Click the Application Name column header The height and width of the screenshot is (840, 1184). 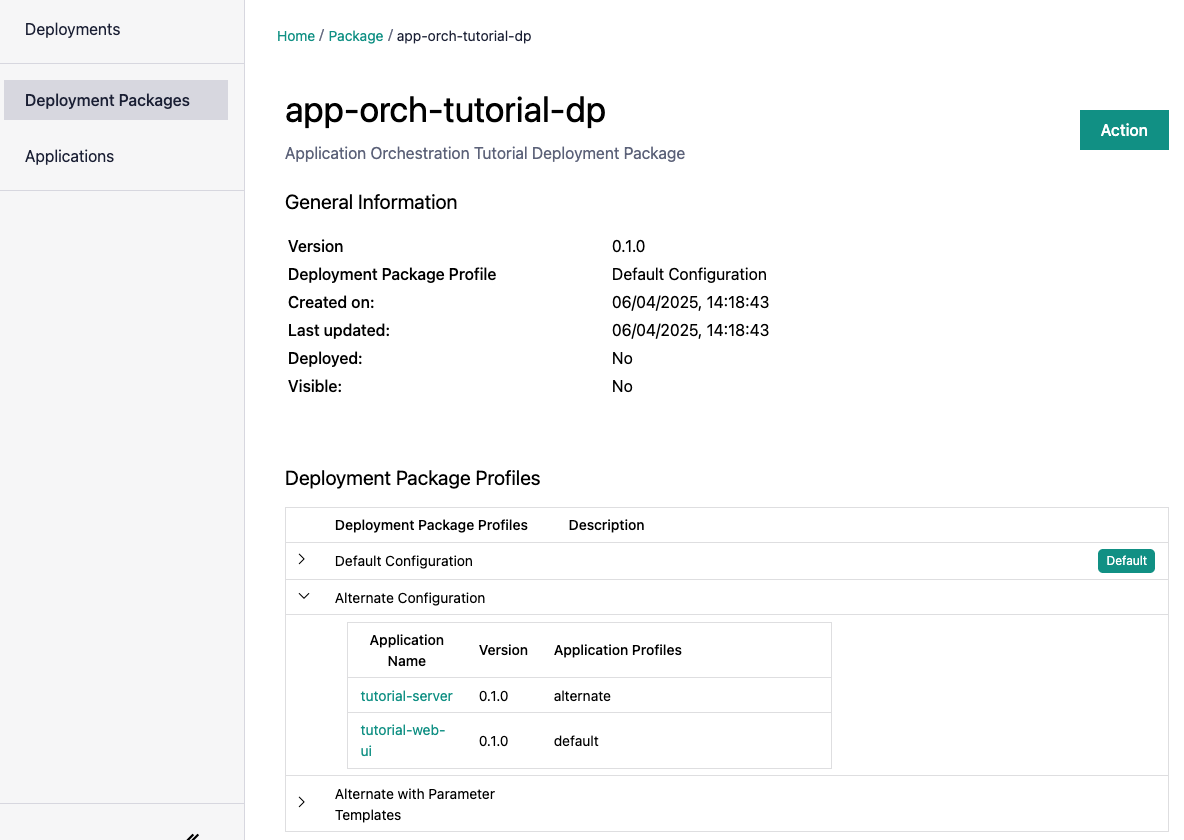tap(406, 650)
